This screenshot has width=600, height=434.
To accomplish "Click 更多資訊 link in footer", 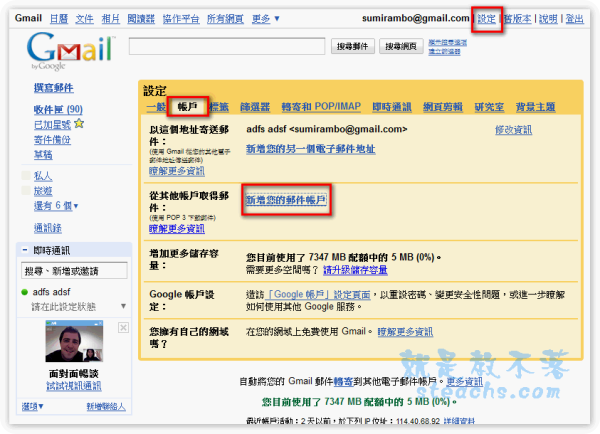I will coord(465,381).
